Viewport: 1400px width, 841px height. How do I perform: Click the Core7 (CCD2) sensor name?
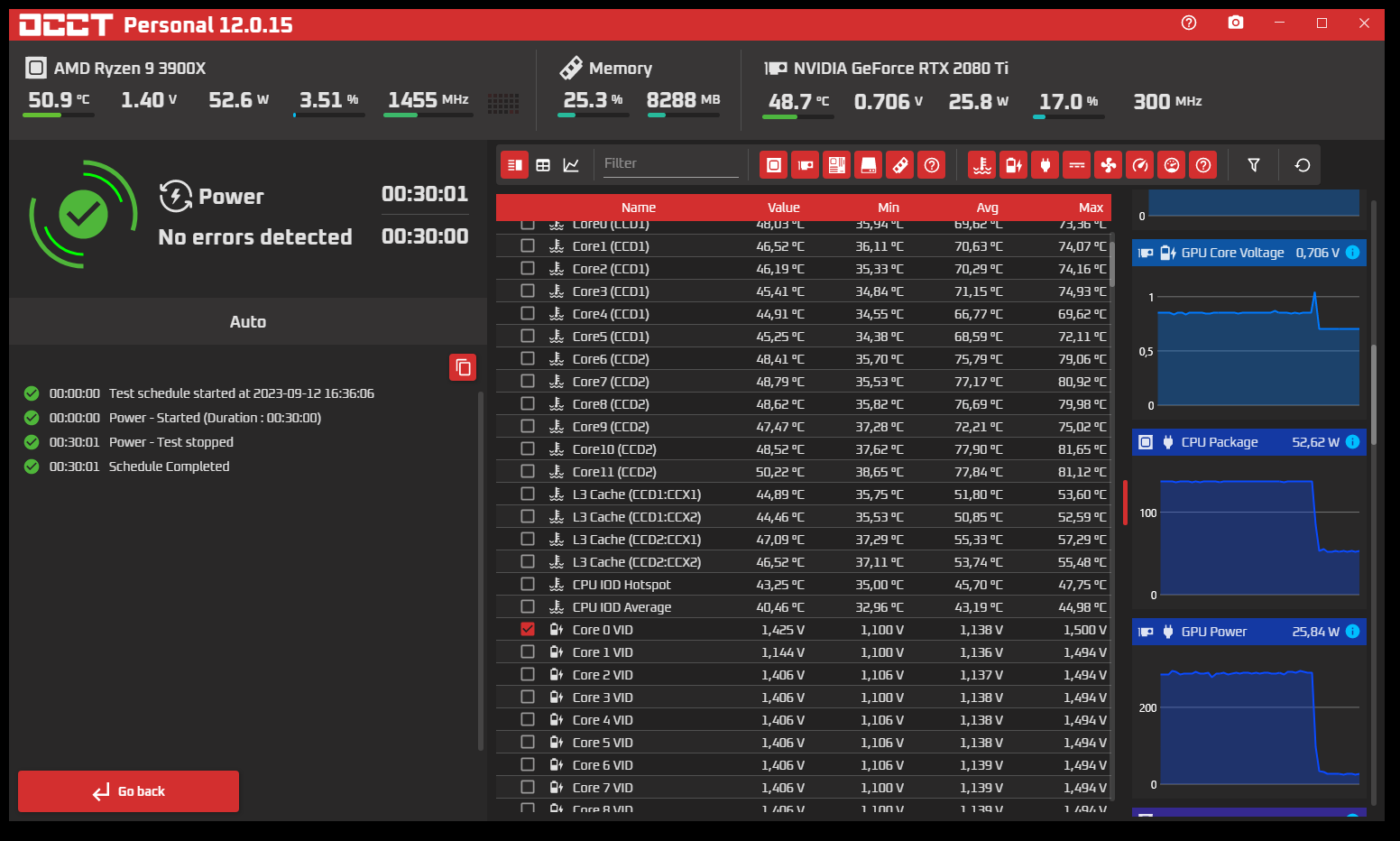tap(611, 382)
